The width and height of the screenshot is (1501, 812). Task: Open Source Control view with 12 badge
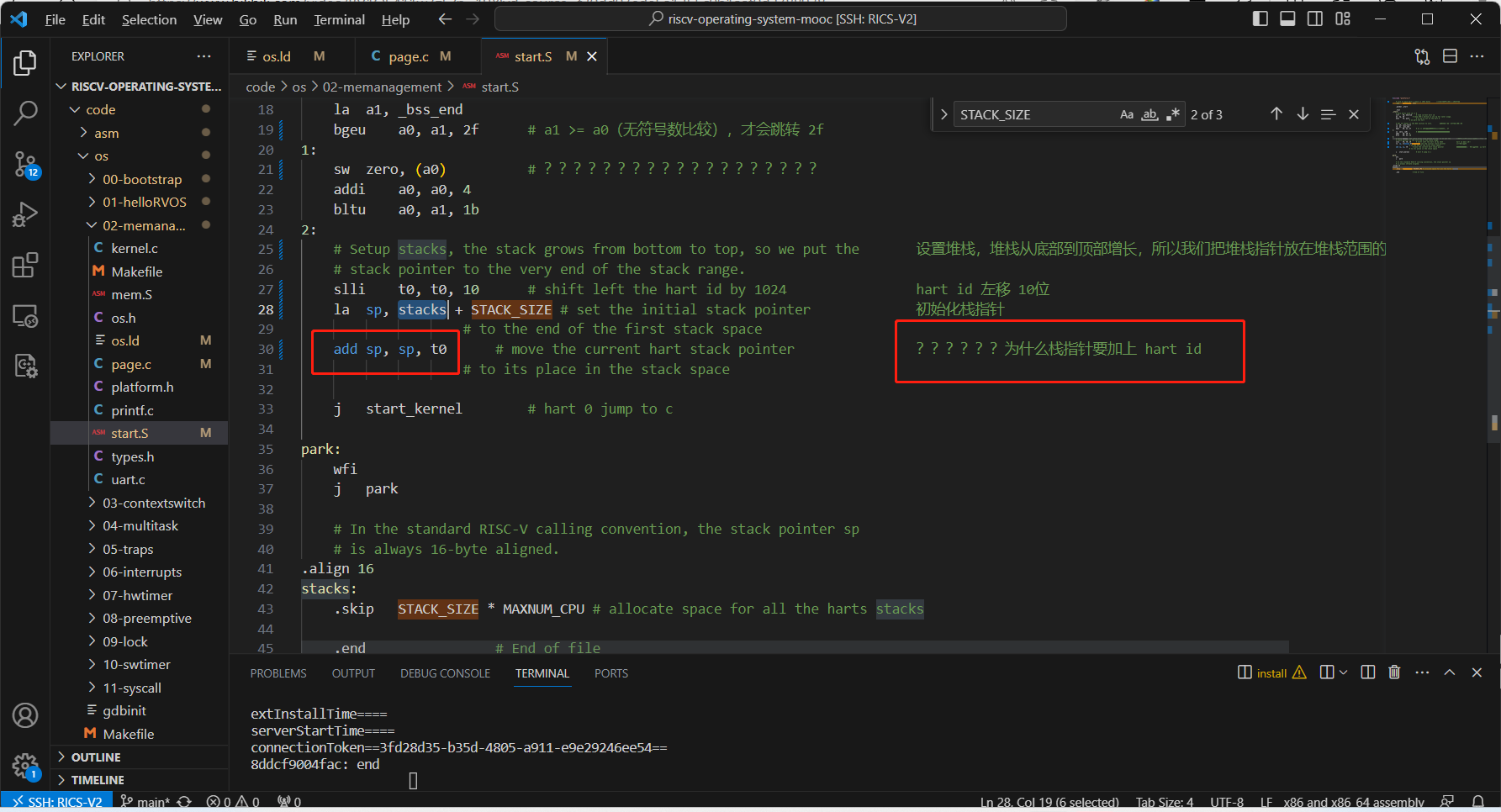(x=25, y=165)
